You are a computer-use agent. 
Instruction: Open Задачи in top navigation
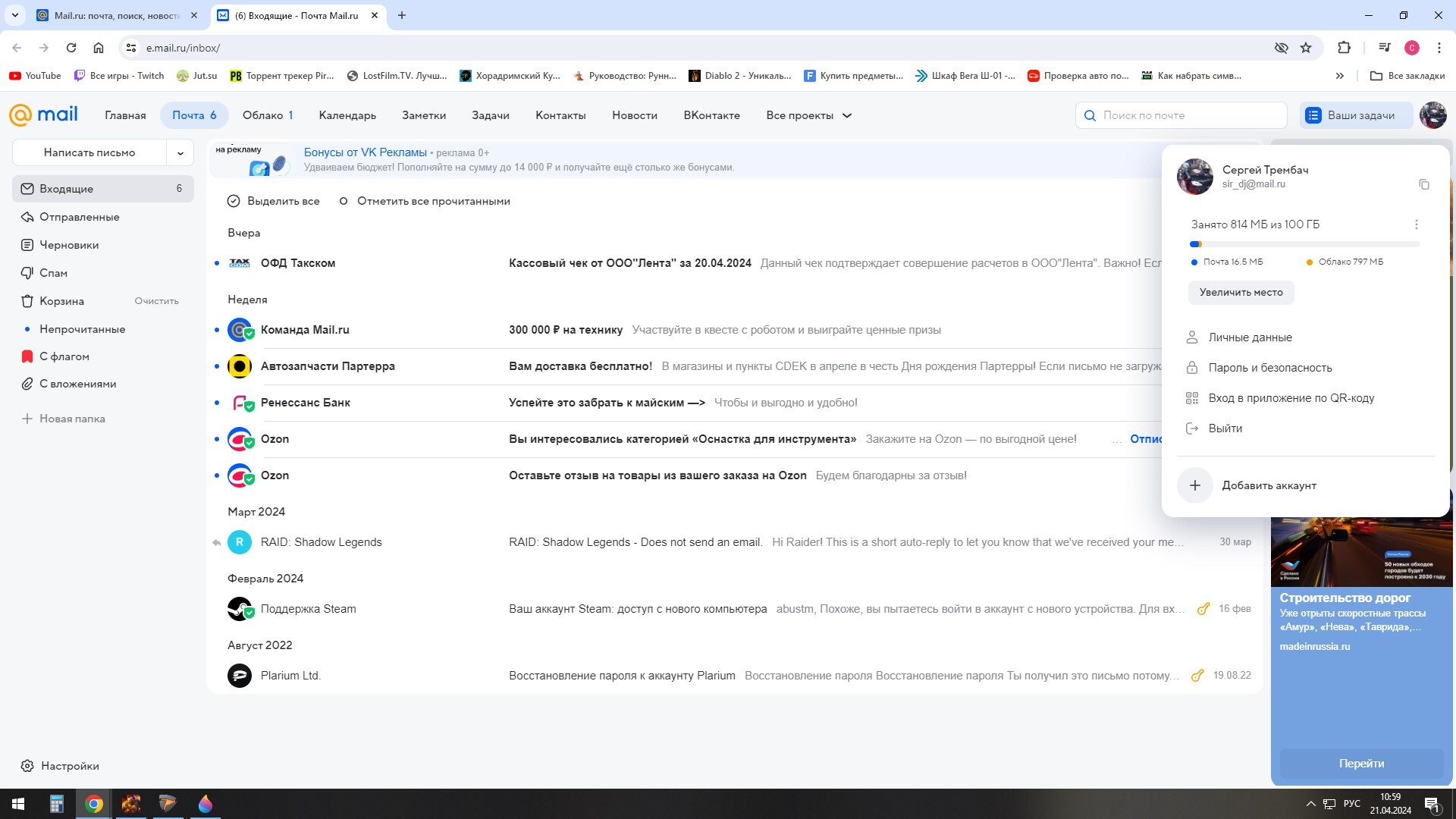[491, 115]
